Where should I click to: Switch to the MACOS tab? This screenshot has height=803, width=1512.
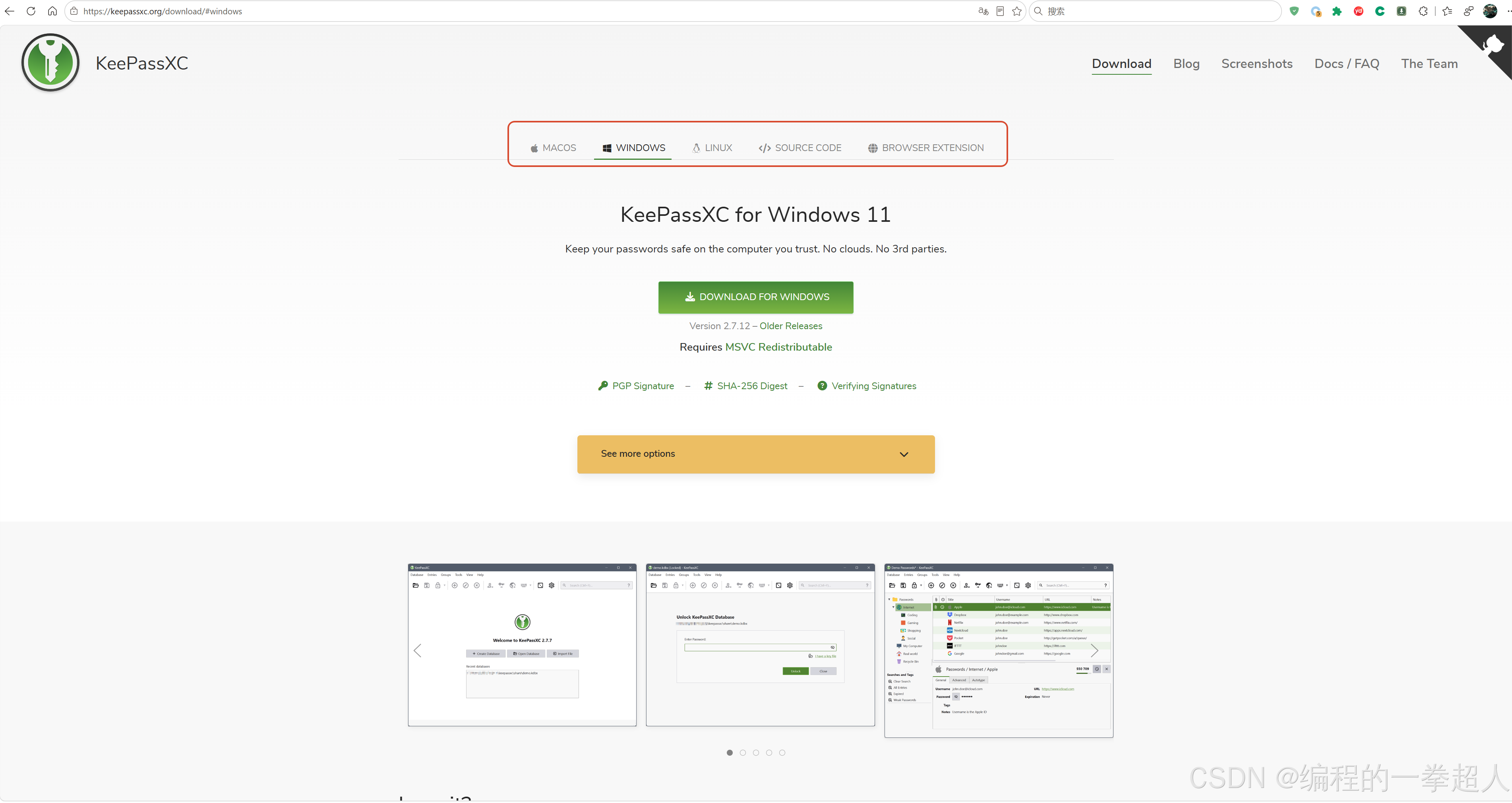553,148
